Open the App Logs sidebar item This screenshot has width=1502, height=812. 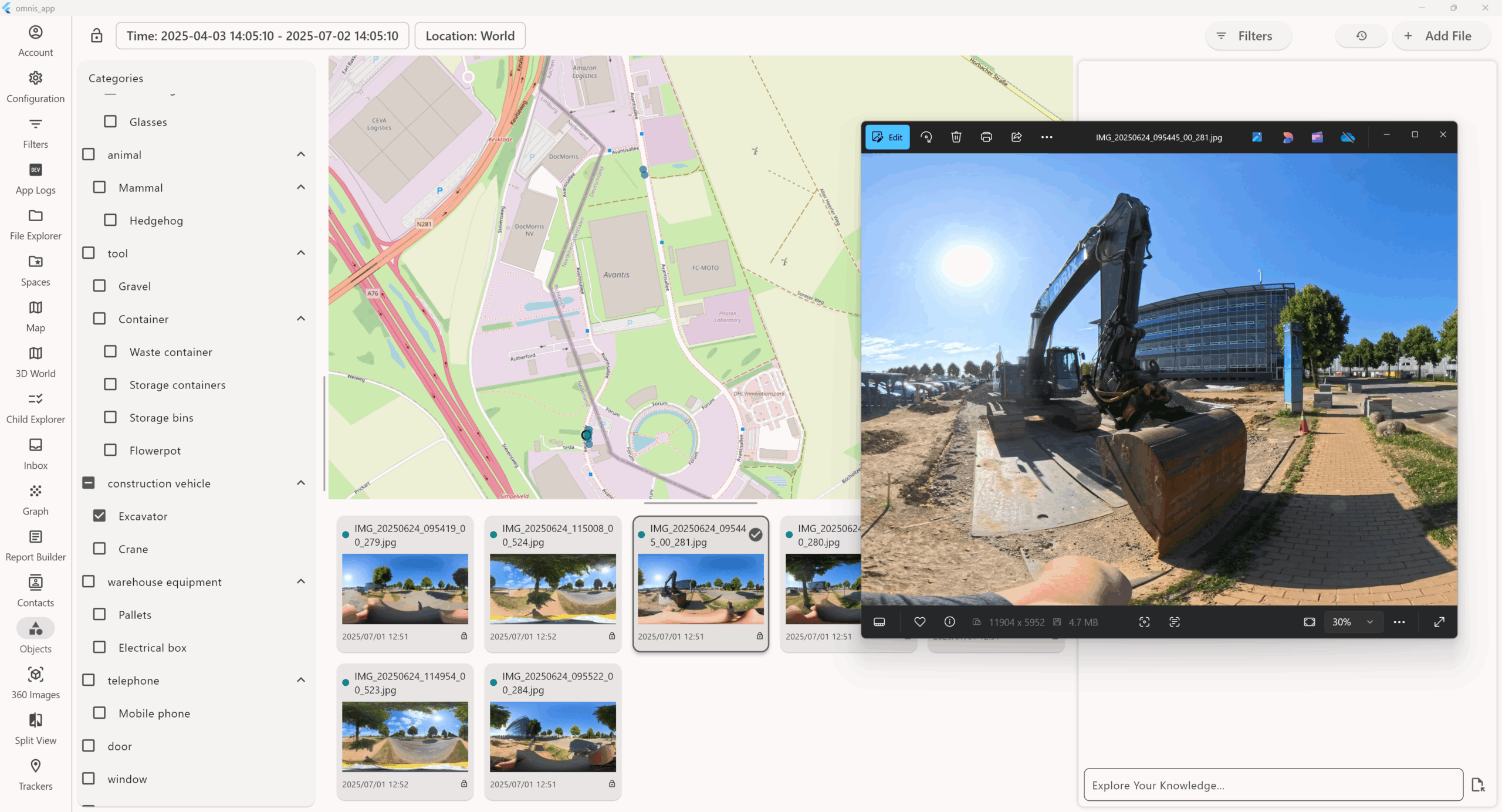(x=36, y=178)
